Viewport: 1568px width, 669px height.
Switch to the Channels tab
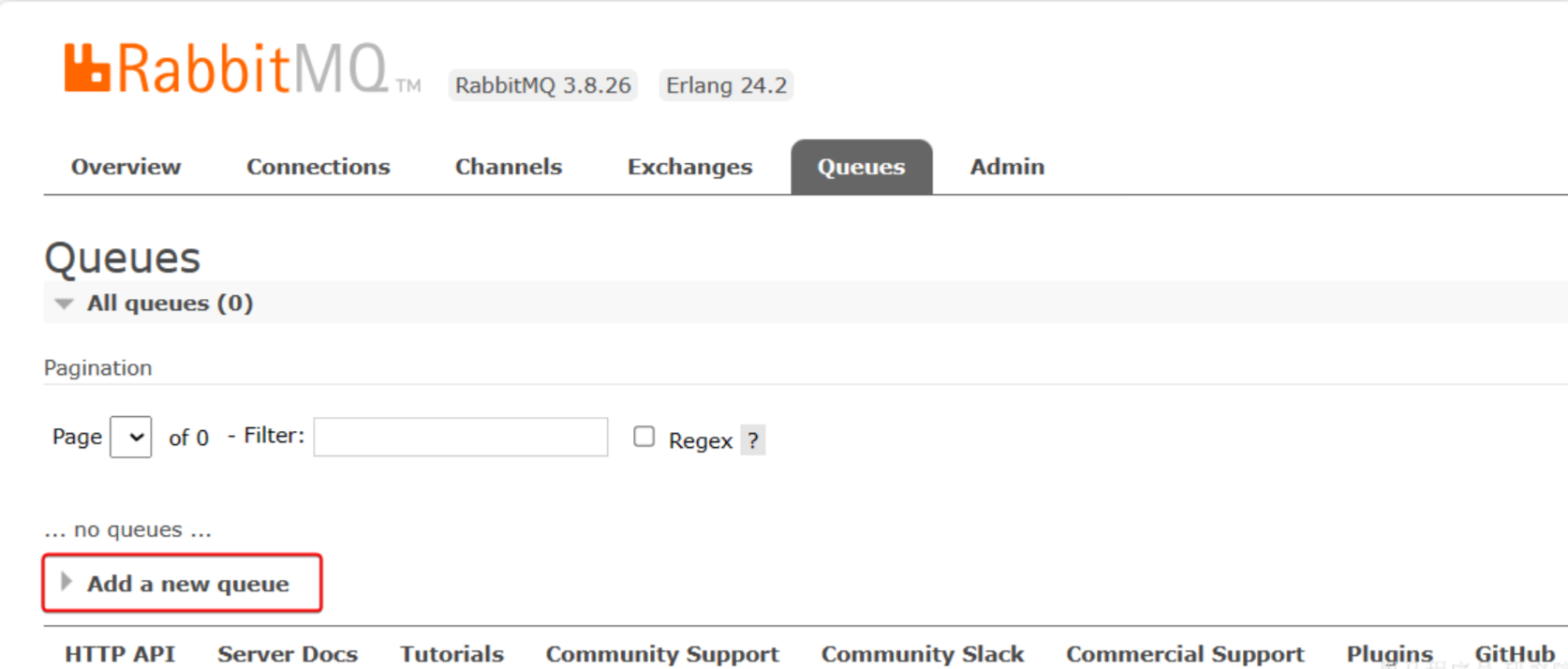click(x=509, y=167)
